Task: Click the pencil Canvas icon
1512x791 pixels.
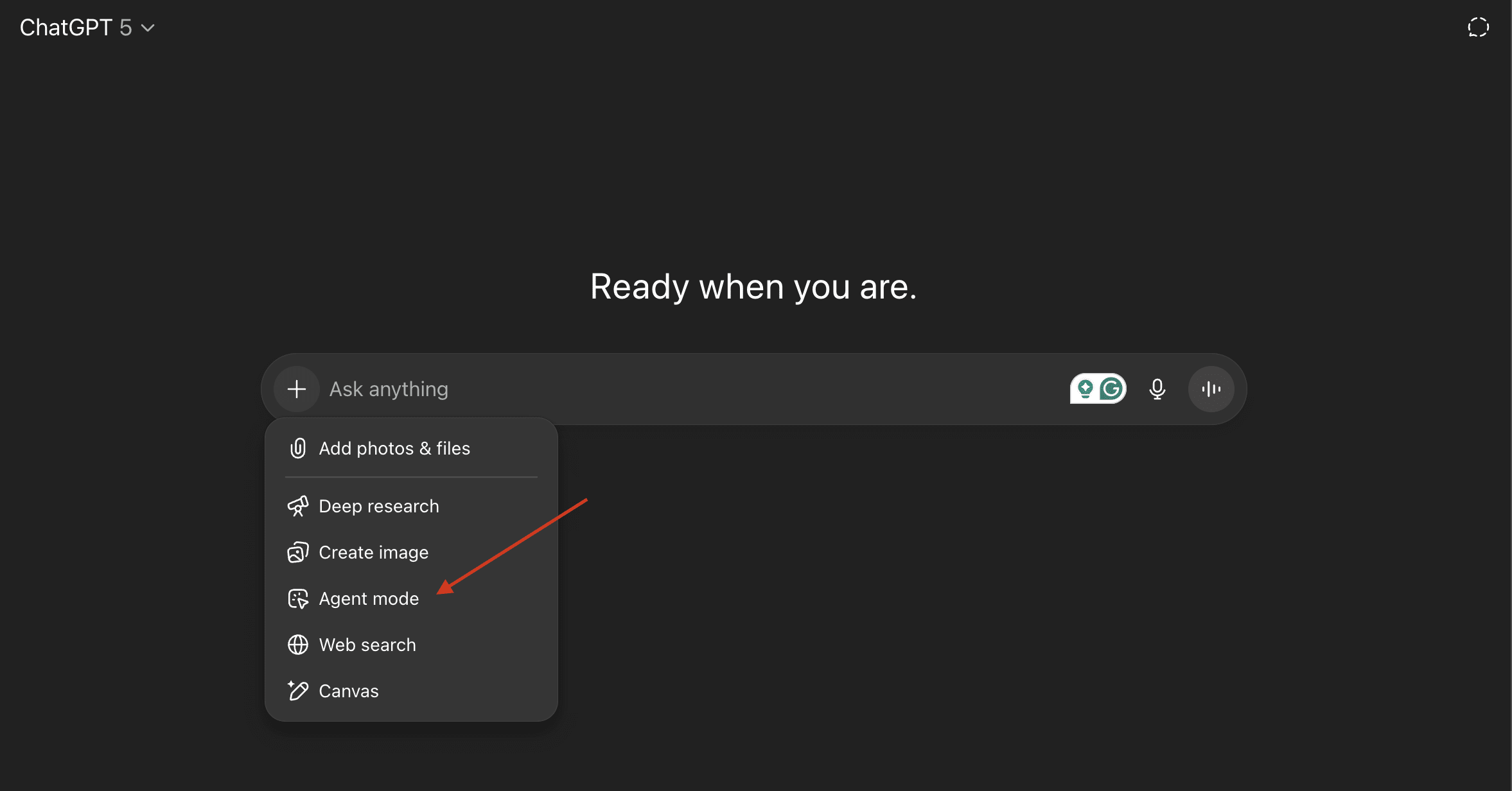Action: 297,691
